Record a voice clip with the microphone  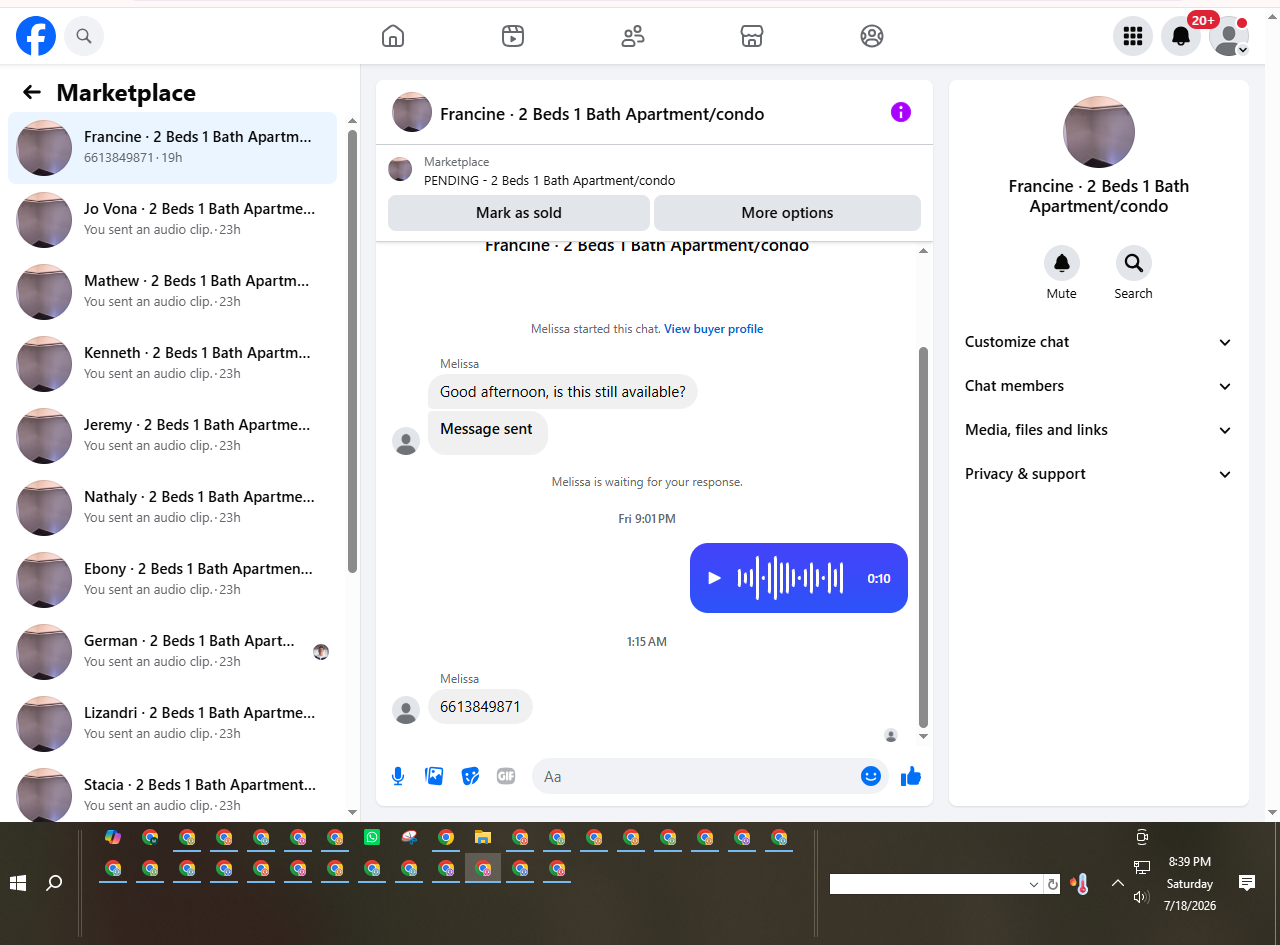click(398, 776)
